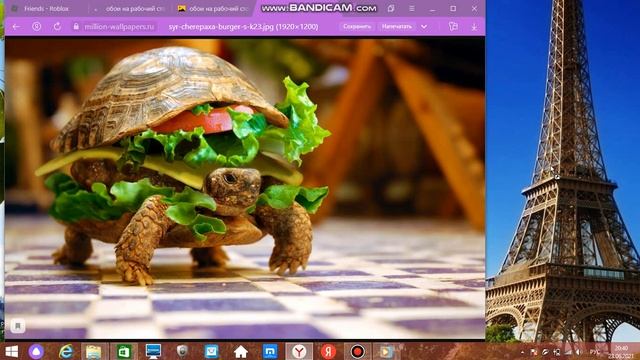Launch Alice voice assistant from taskbar
This screenshot has height=360, width=640.
coord(36,351)
